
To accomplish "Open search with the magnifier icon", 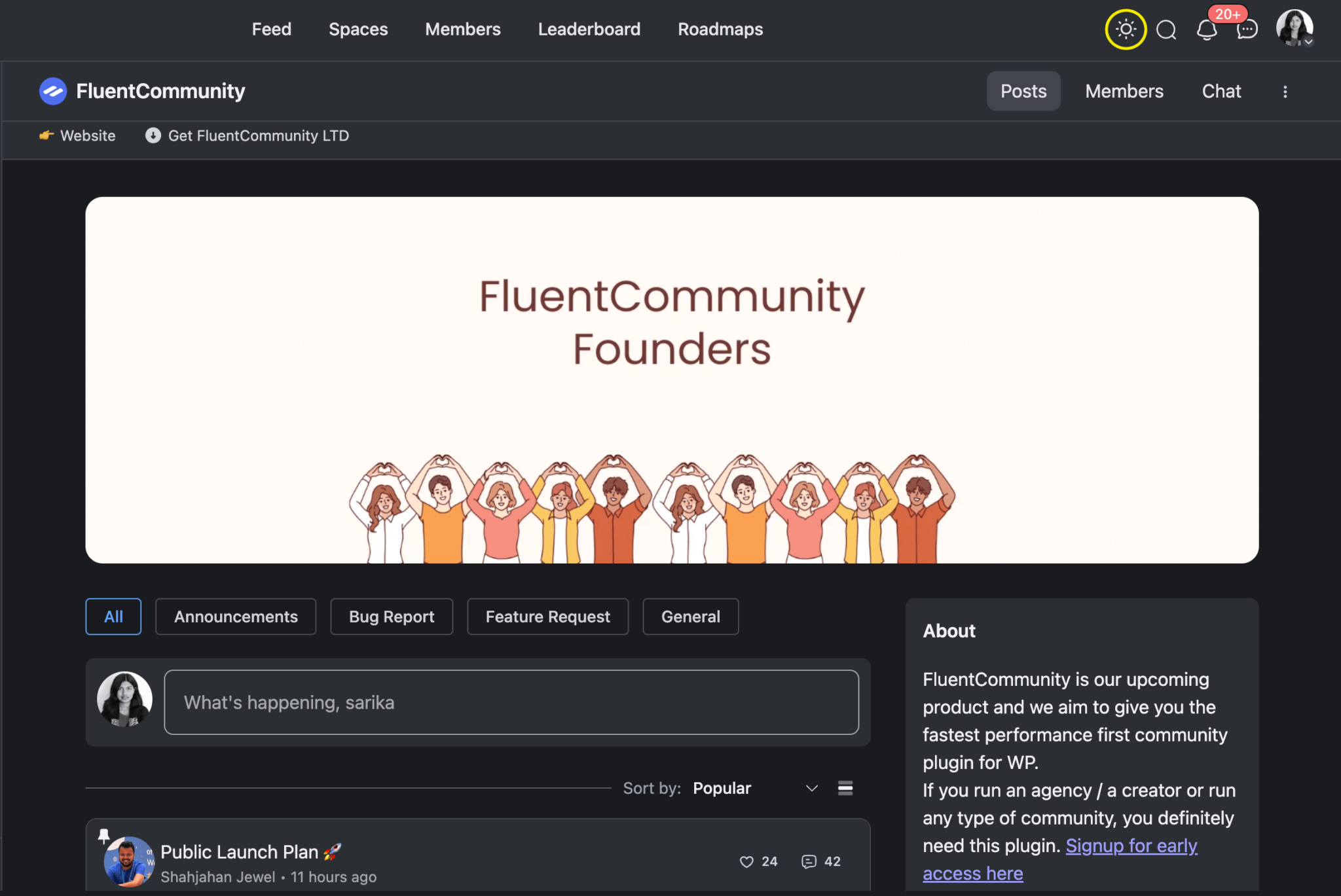I will [1167, 29].
